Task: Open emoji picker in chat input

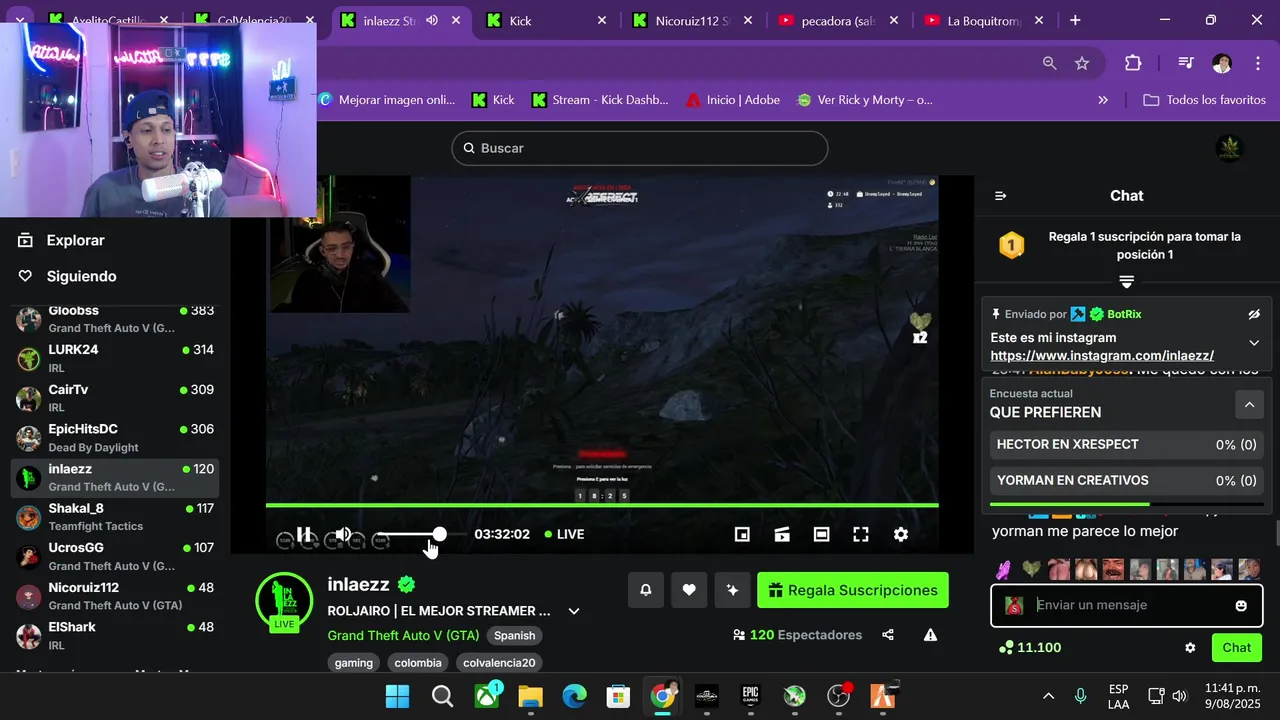Action: tap(1241, 606)
